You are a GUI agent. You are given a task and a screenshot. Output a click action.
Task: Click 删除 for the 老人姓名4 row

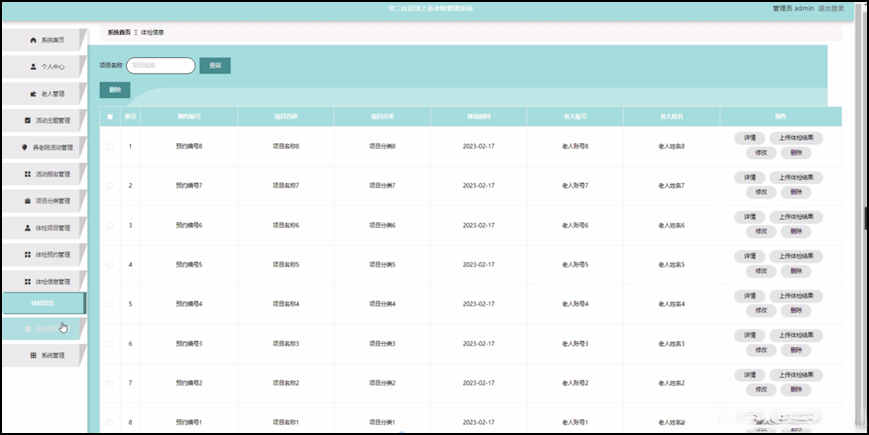(x=796, y=310)
